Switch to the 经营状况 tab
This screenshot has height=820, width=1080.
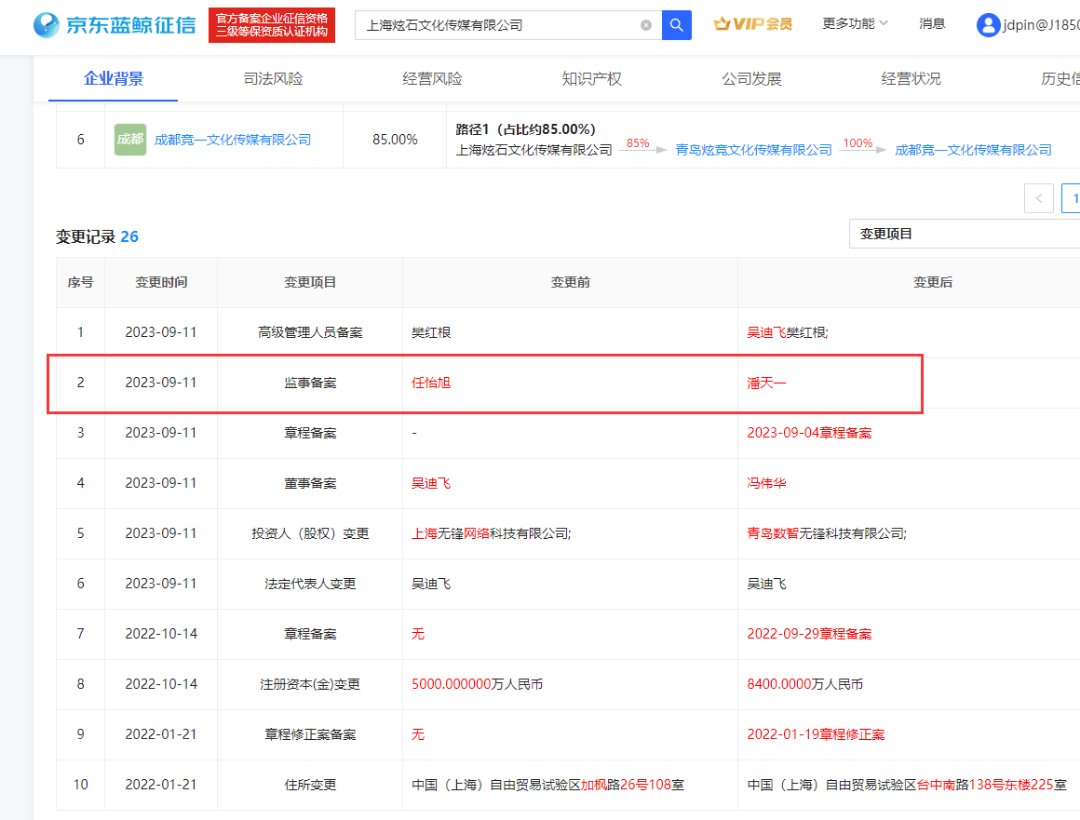click(911, 78)
